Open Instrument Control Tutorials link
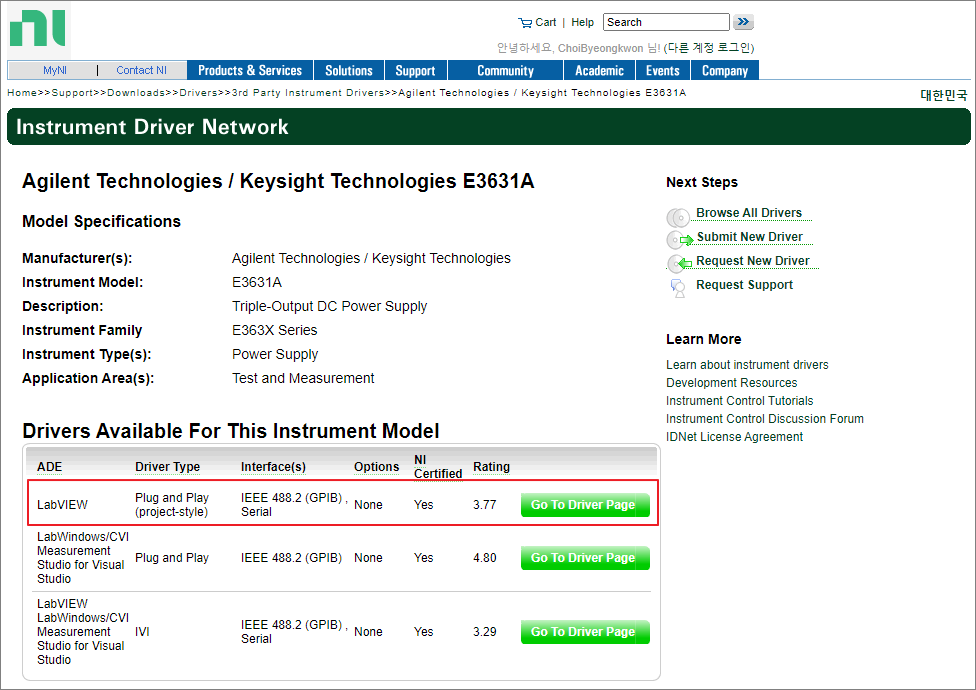976x690 pixels. (x=739, y=401)
